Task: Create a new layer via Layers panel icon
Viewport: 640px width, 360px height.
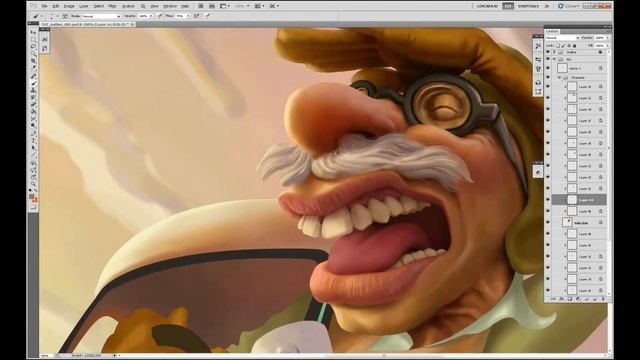Action: click(x=594, y=299)
